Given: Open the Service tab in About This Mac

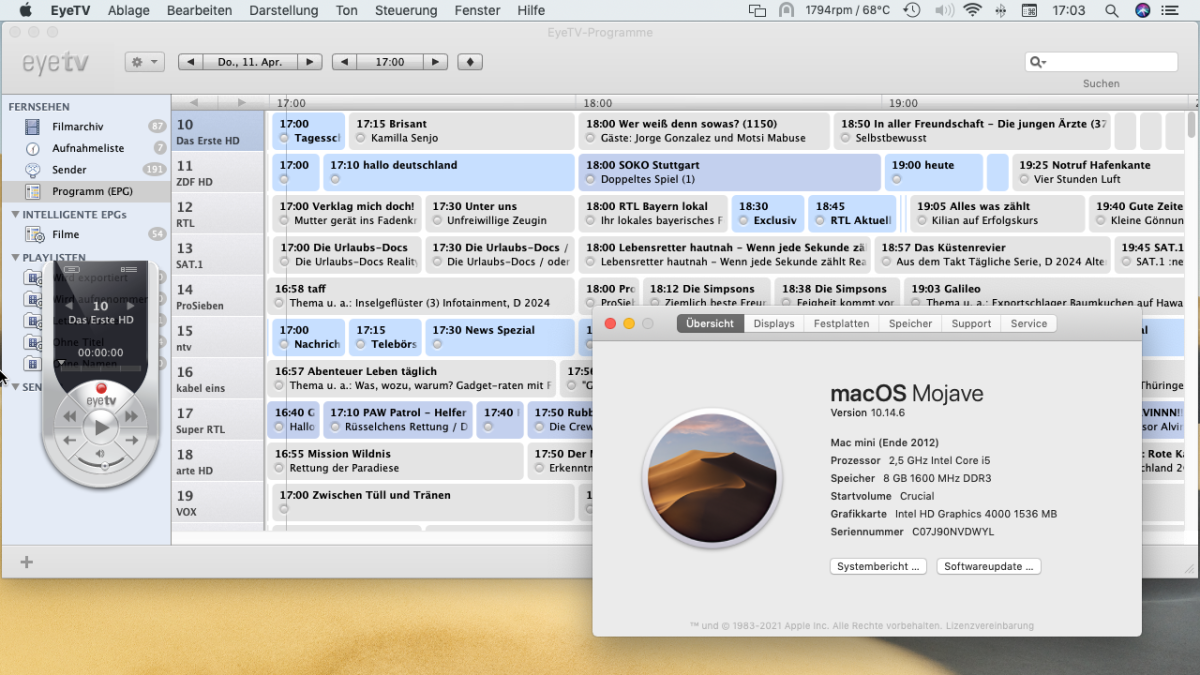Looking at the screenshot, I should coord(1028,324).
